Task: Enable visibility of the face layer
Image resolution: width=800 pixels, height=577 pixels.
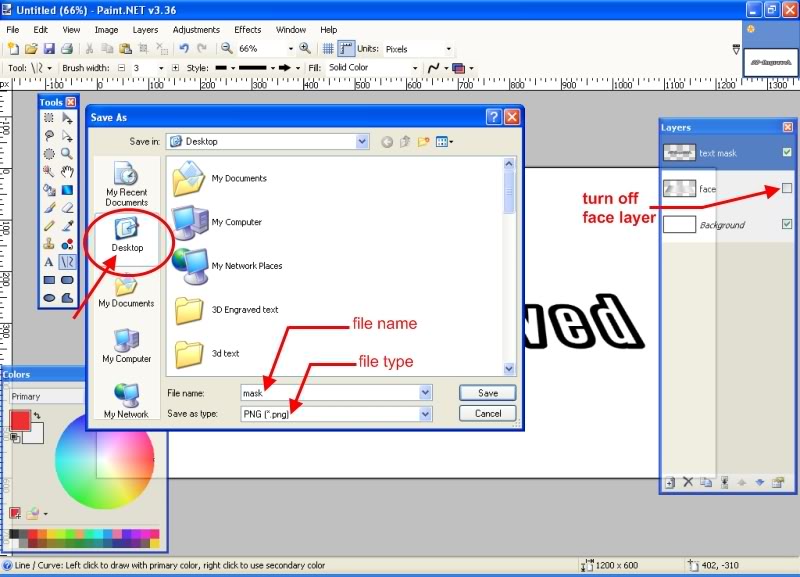Action: [x=786, y=188]
